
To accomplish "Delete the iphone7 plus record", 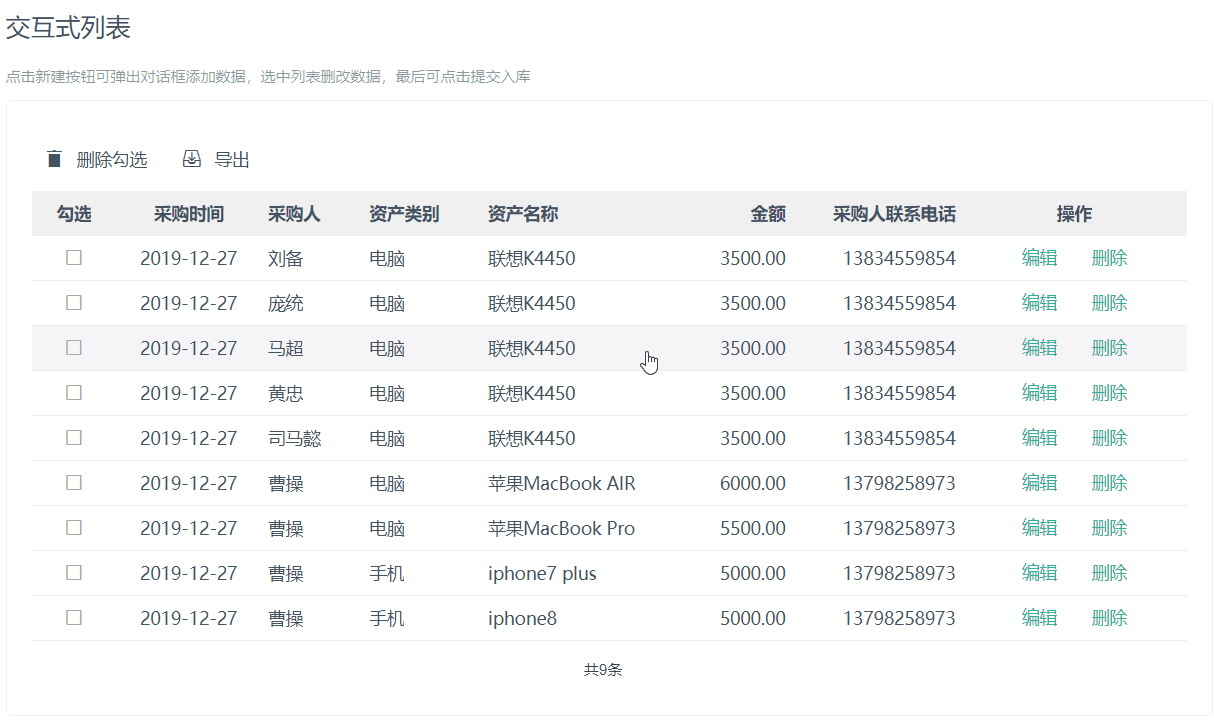I will point(1109,573).
